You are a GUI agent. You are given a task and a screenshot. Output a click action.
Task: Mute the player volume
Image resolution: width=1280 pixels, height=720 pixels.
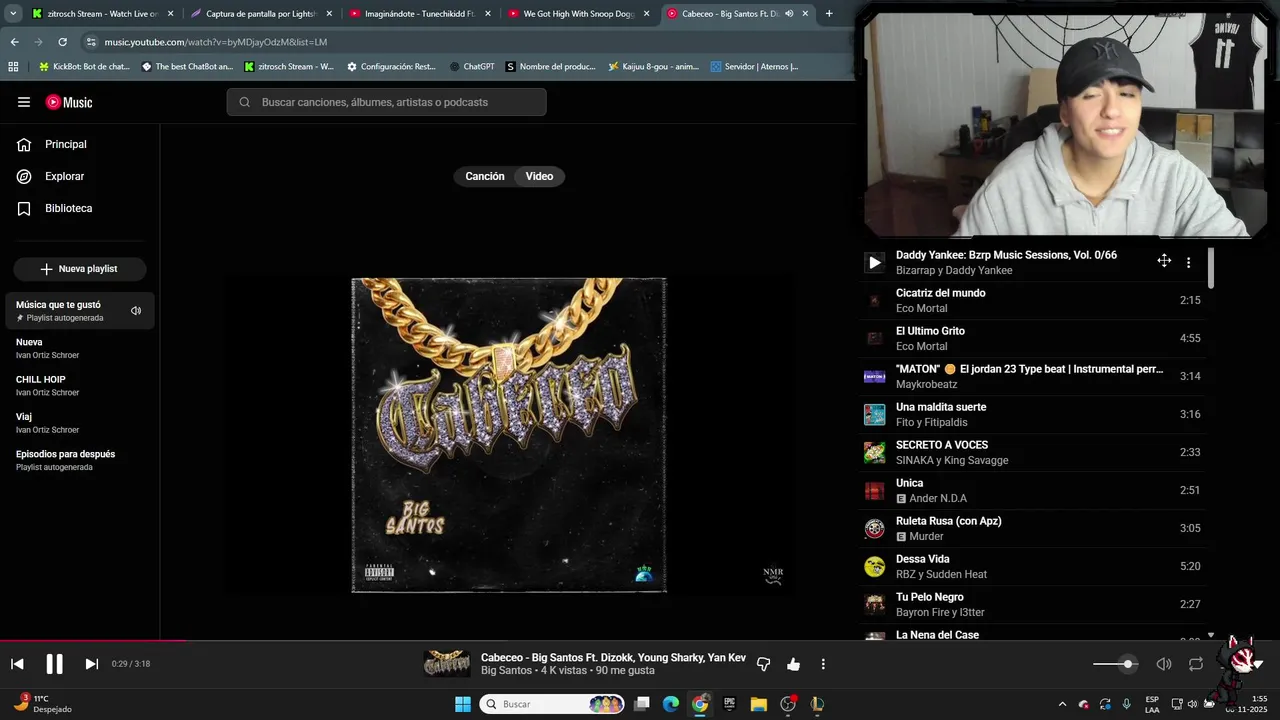[1164, 664]
